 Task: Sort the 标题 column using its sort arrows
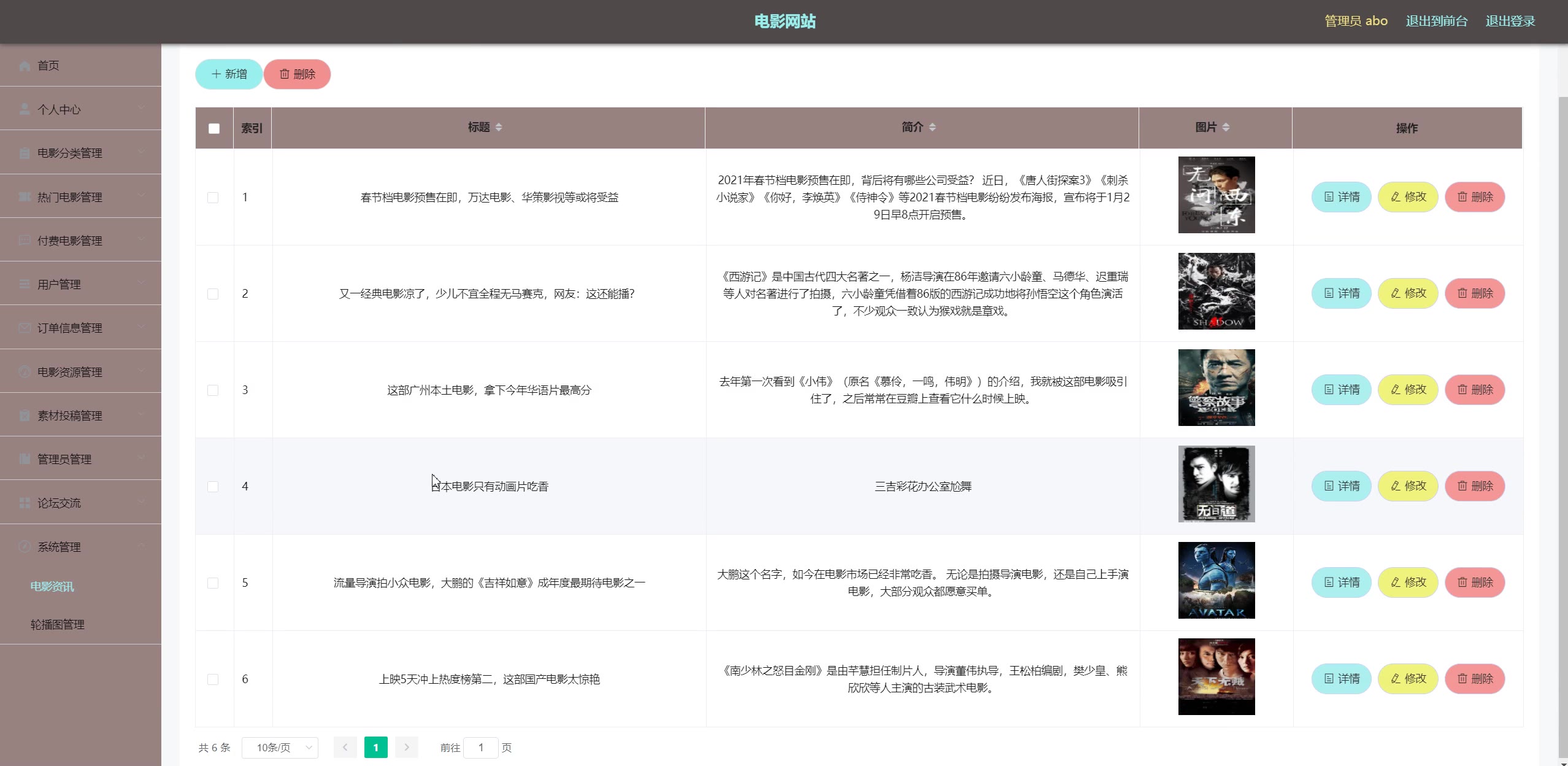coord(499,127)
